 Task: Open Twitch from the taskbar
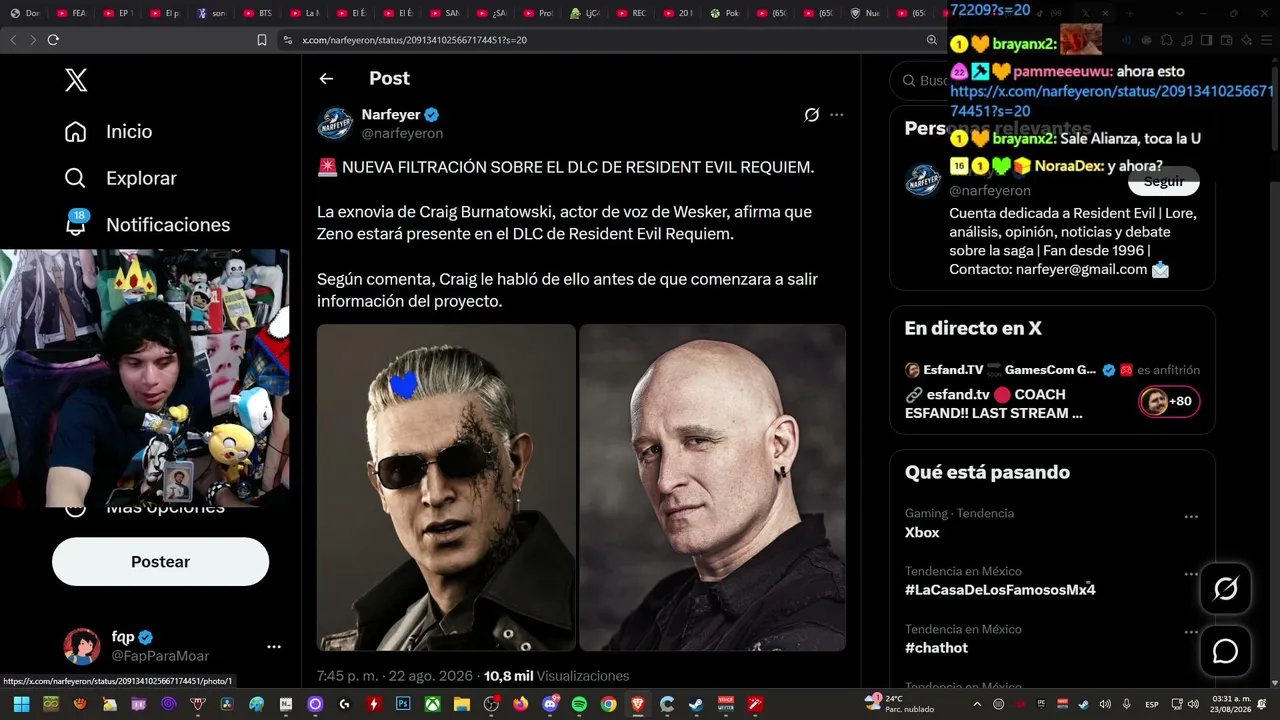click(x=138, y=704)
